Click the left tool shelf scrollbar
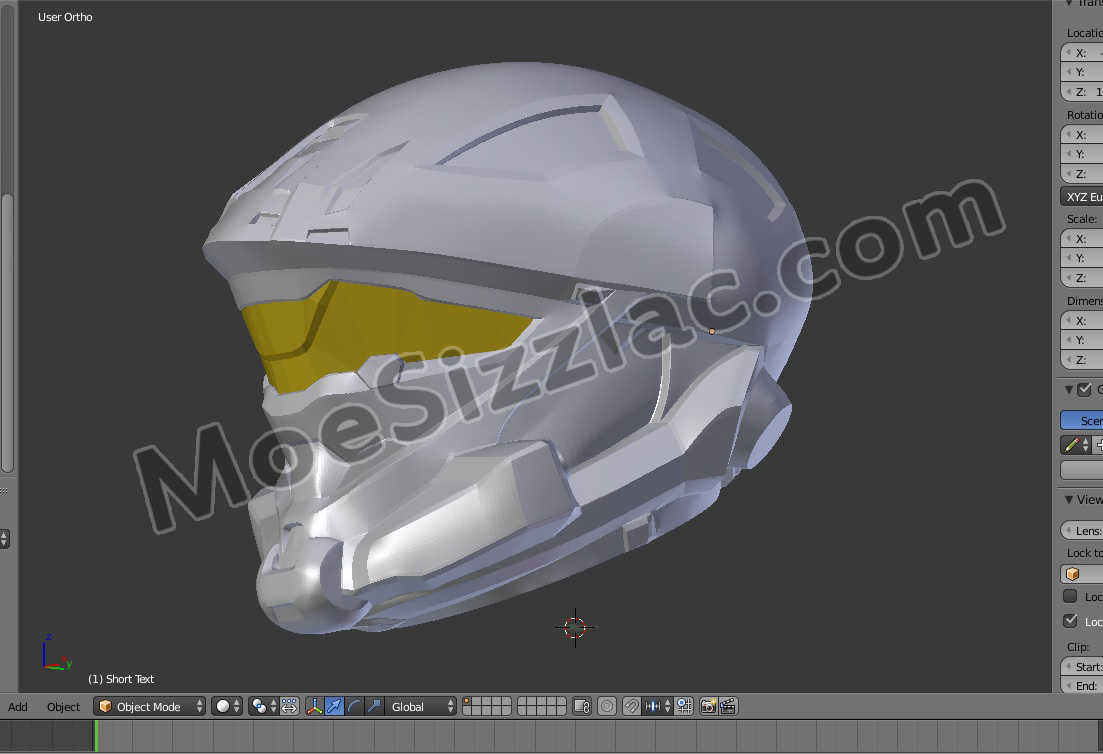The image size is (1103, 754). [x=7, y=331]
